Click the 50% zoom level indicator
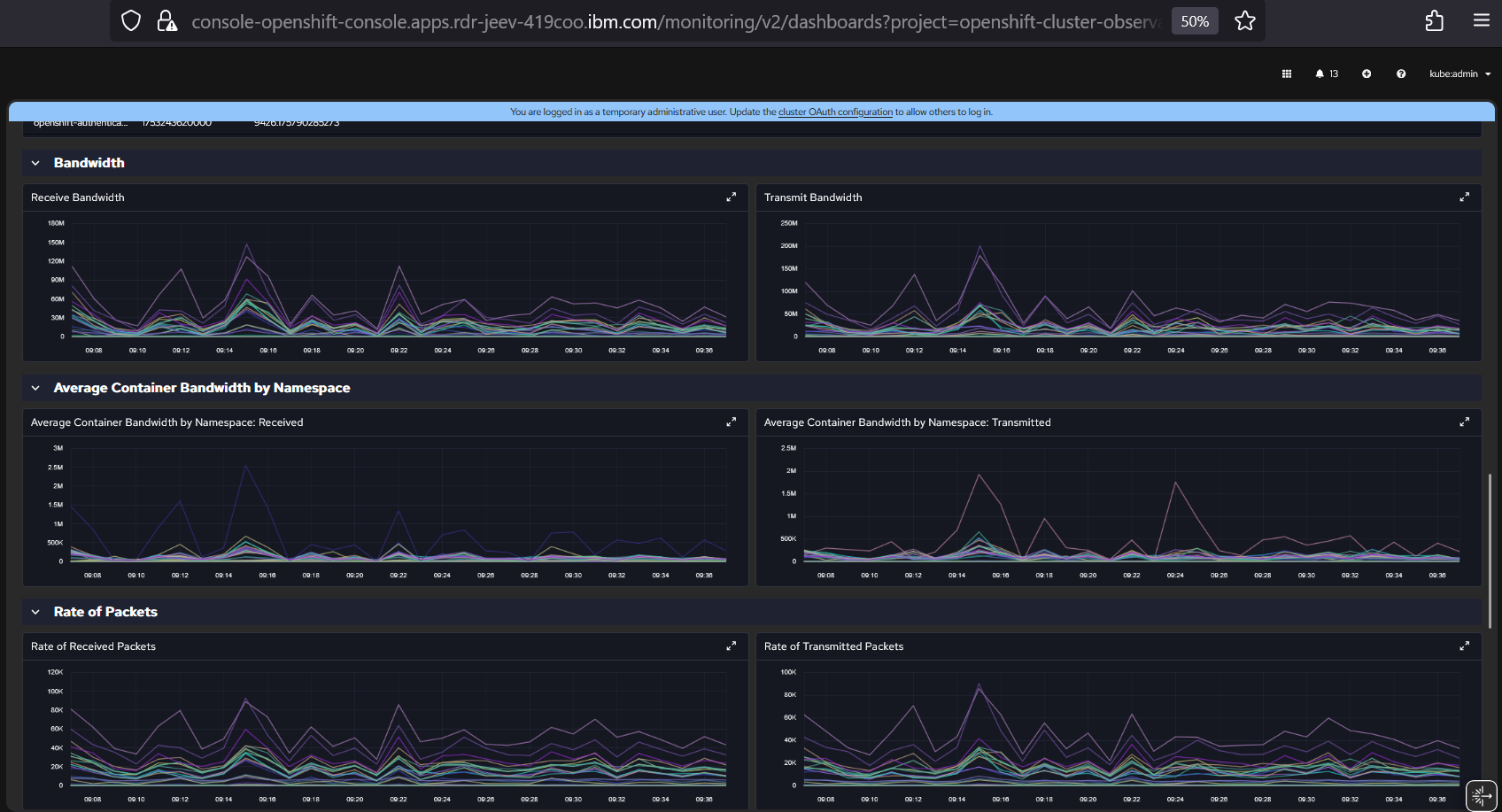1502x812 pixels. (1195, 21)
